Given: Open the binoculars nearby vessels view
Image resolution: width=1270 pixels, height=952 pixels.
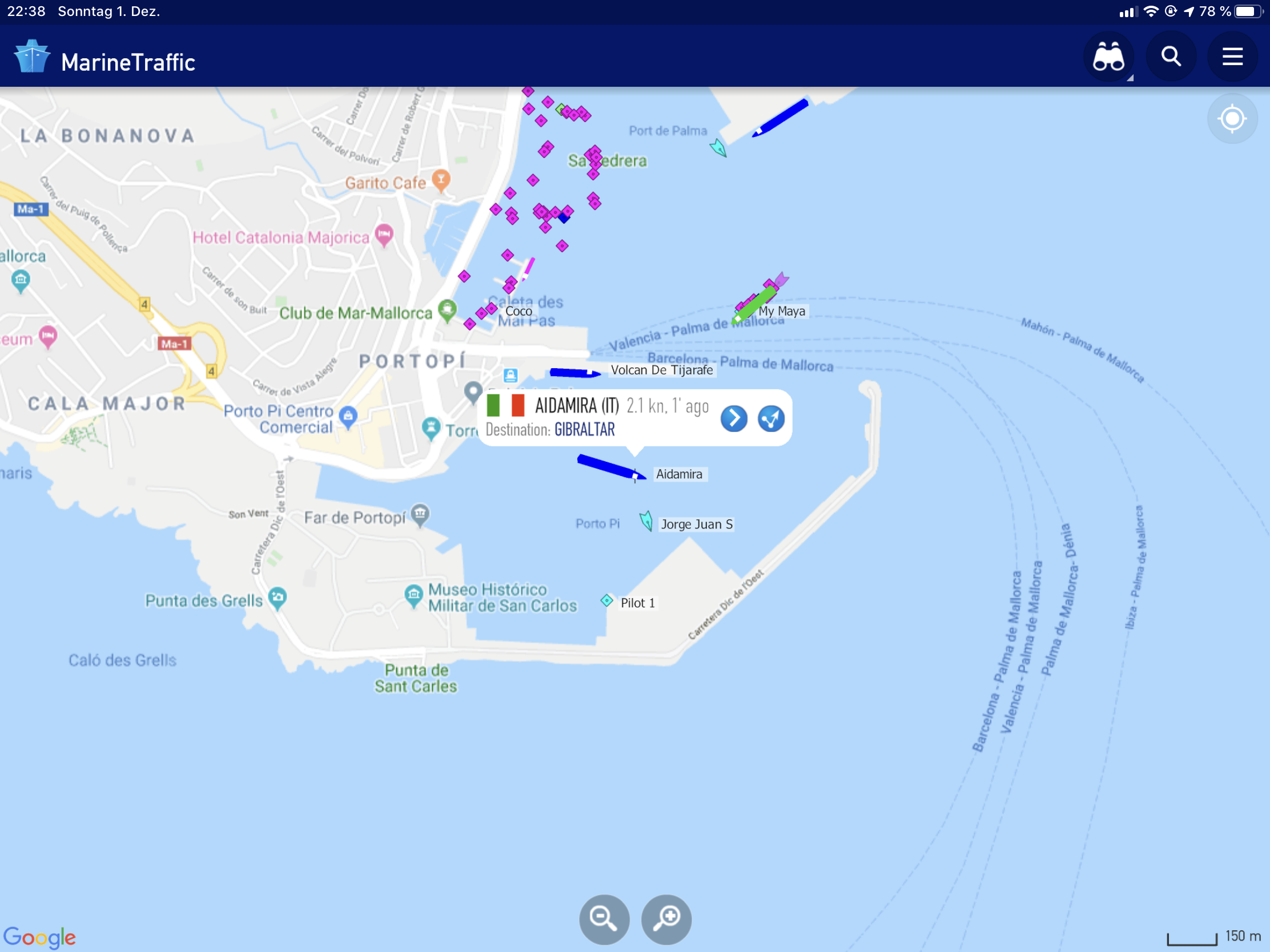Looking at the screenshot, I should click(1107, 58).
